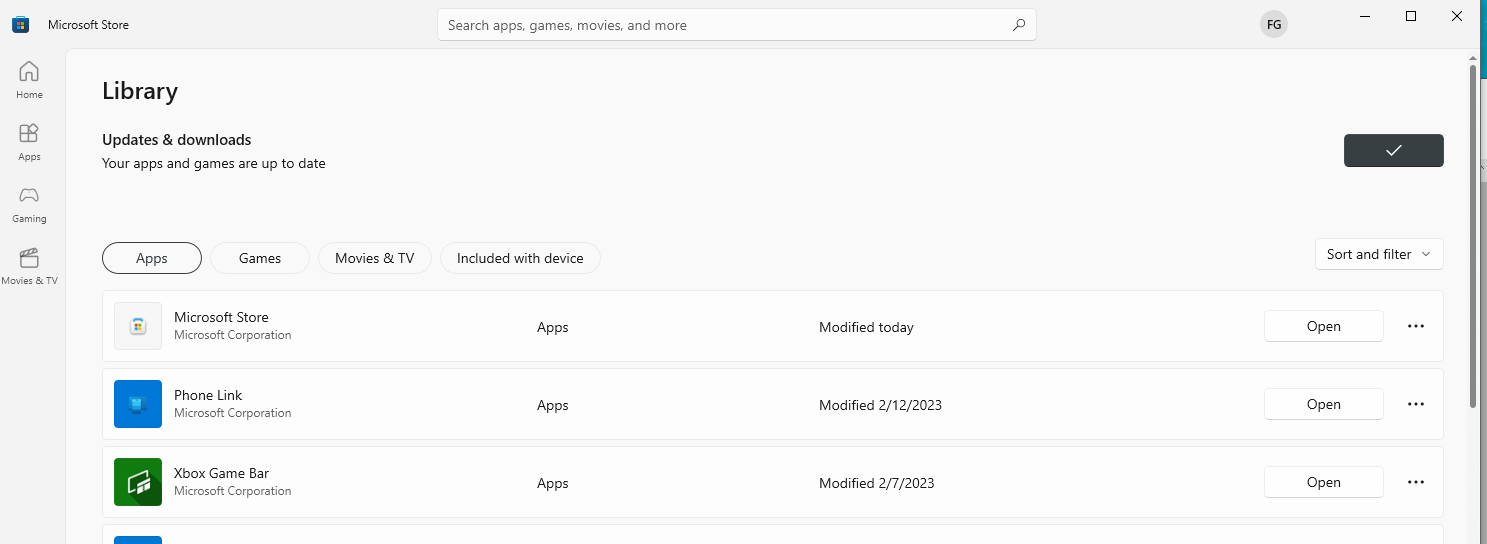Click the search magnifier icon
This screenshot has width=1487, height=544.
(x=1018, y=25)
